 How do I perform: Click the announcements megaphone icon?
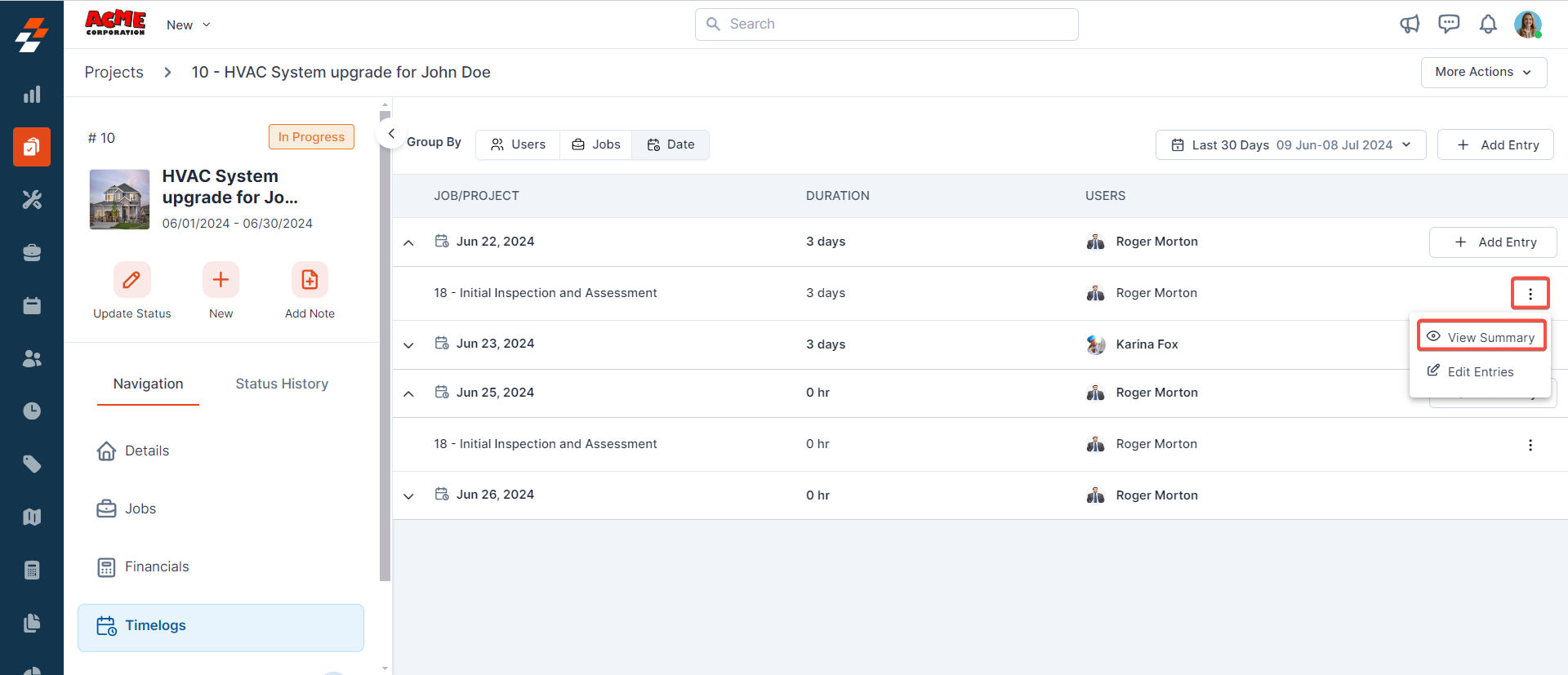click(1410, 24)
